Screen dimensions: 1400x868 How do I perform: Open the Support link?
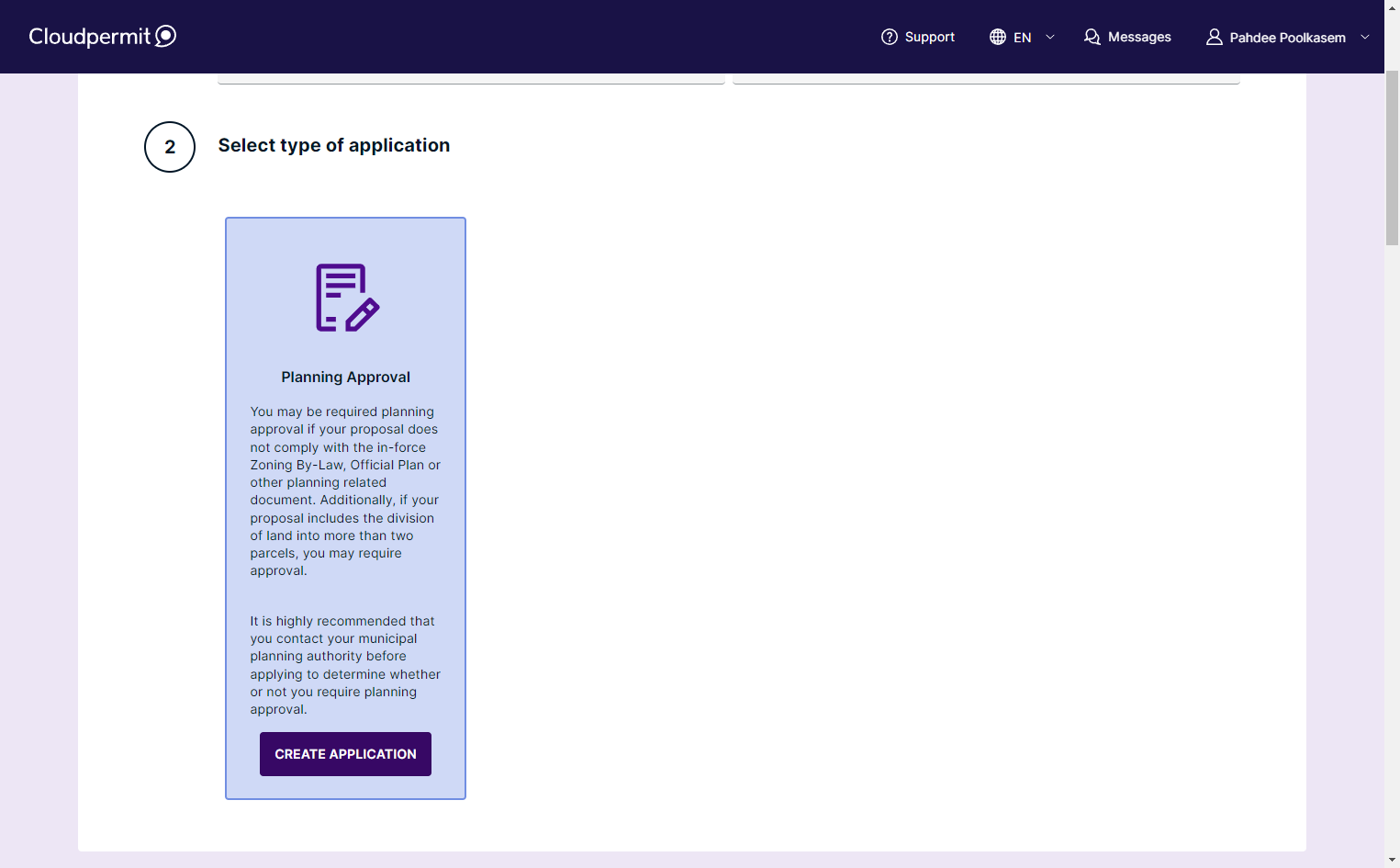[918, 37]
